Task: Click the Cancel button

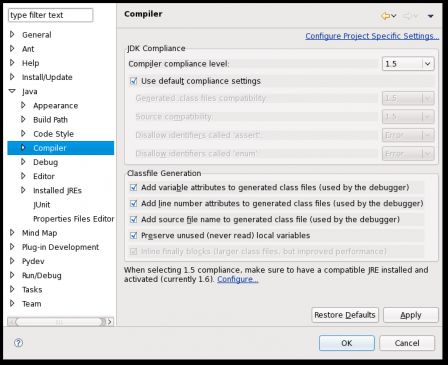Action: pyautogui.click(x=407, y=343)
